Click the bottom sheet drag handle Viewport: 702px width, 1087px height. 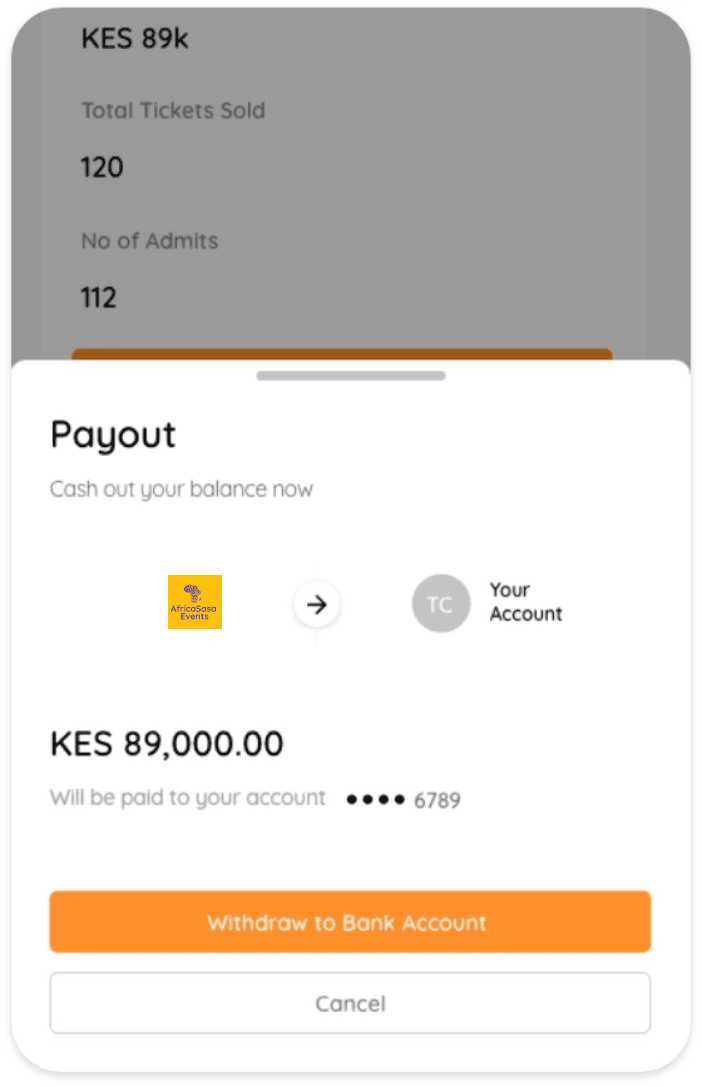350,376
